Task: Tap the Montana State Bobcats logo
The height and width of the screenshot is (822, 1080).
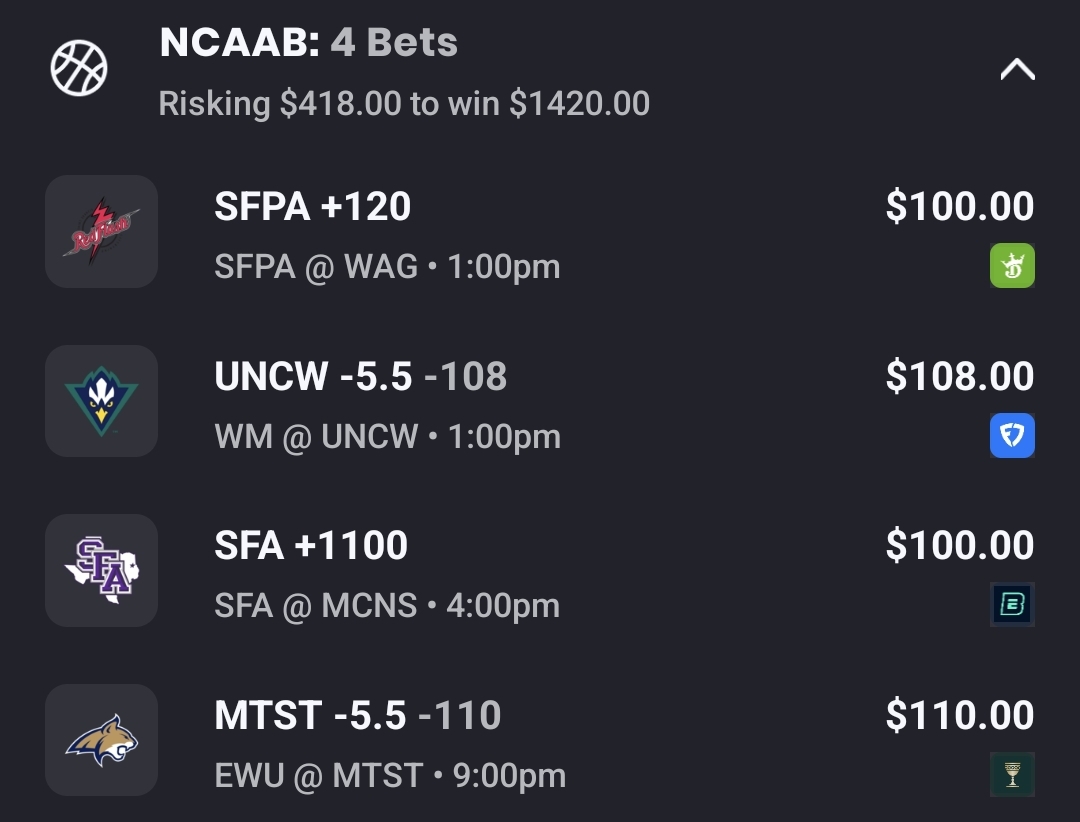Action: click(101, 741)
